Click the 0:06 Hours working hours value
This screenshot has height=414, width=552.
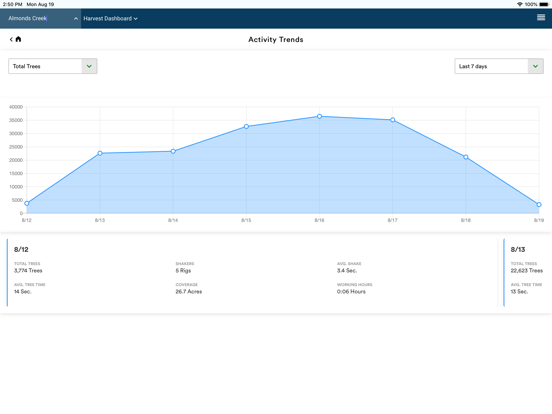351,291
